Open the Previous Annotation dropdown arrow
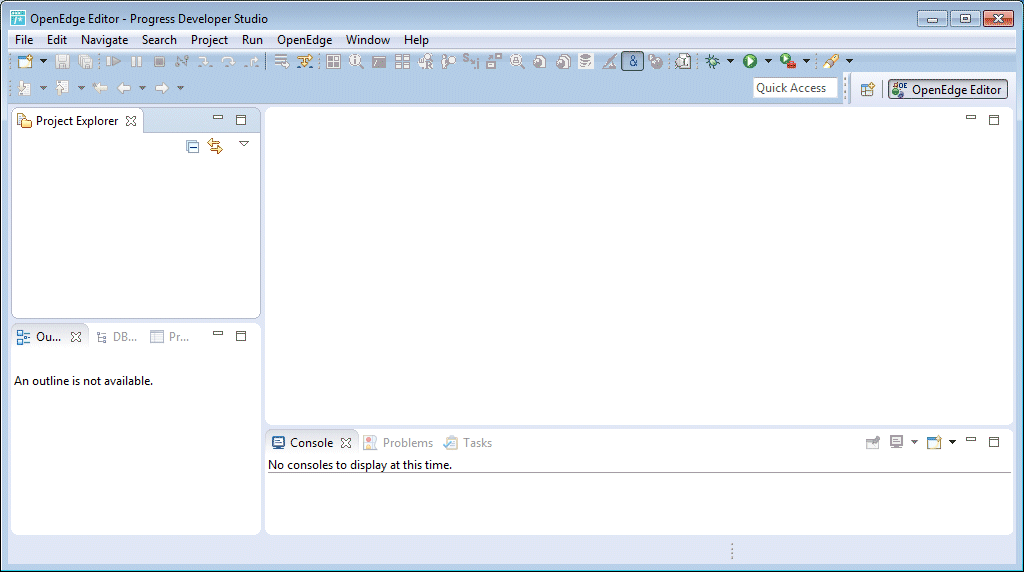 [x=81, y=87]
